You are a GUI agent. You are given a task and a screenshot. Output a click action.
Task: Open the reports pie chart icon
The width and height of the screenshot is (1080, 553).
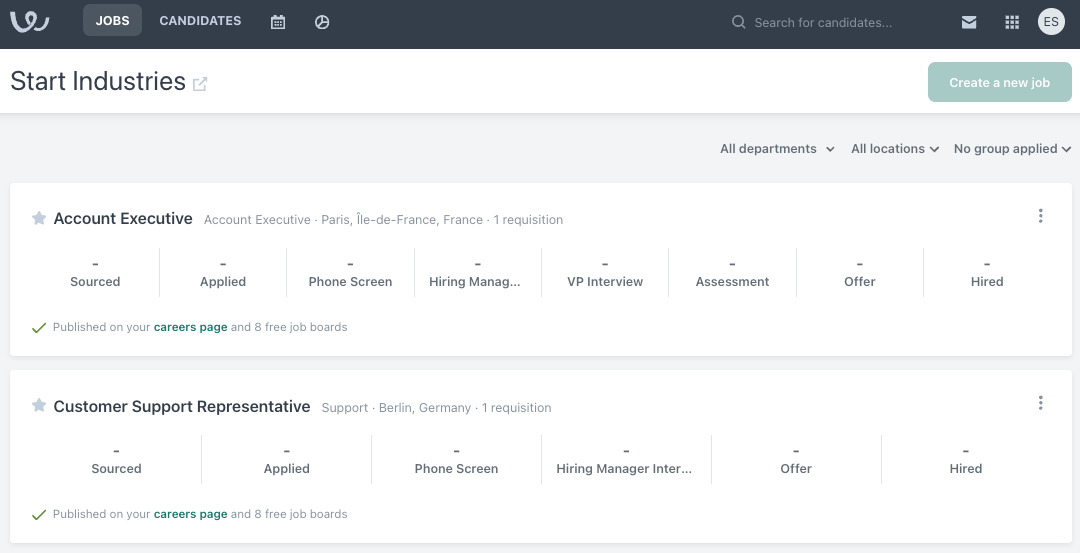pyautogui.click(x=322, y=22)
